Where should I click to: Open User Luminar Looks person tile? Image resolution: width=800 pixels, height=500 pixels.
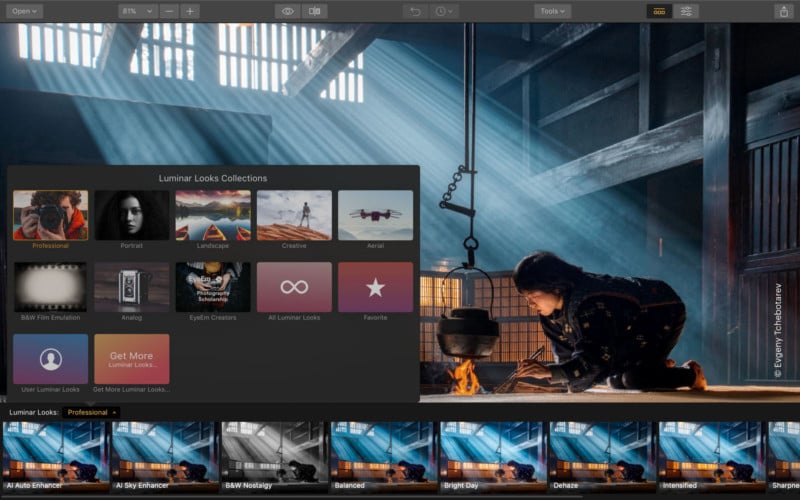click(x=51, y=359)
